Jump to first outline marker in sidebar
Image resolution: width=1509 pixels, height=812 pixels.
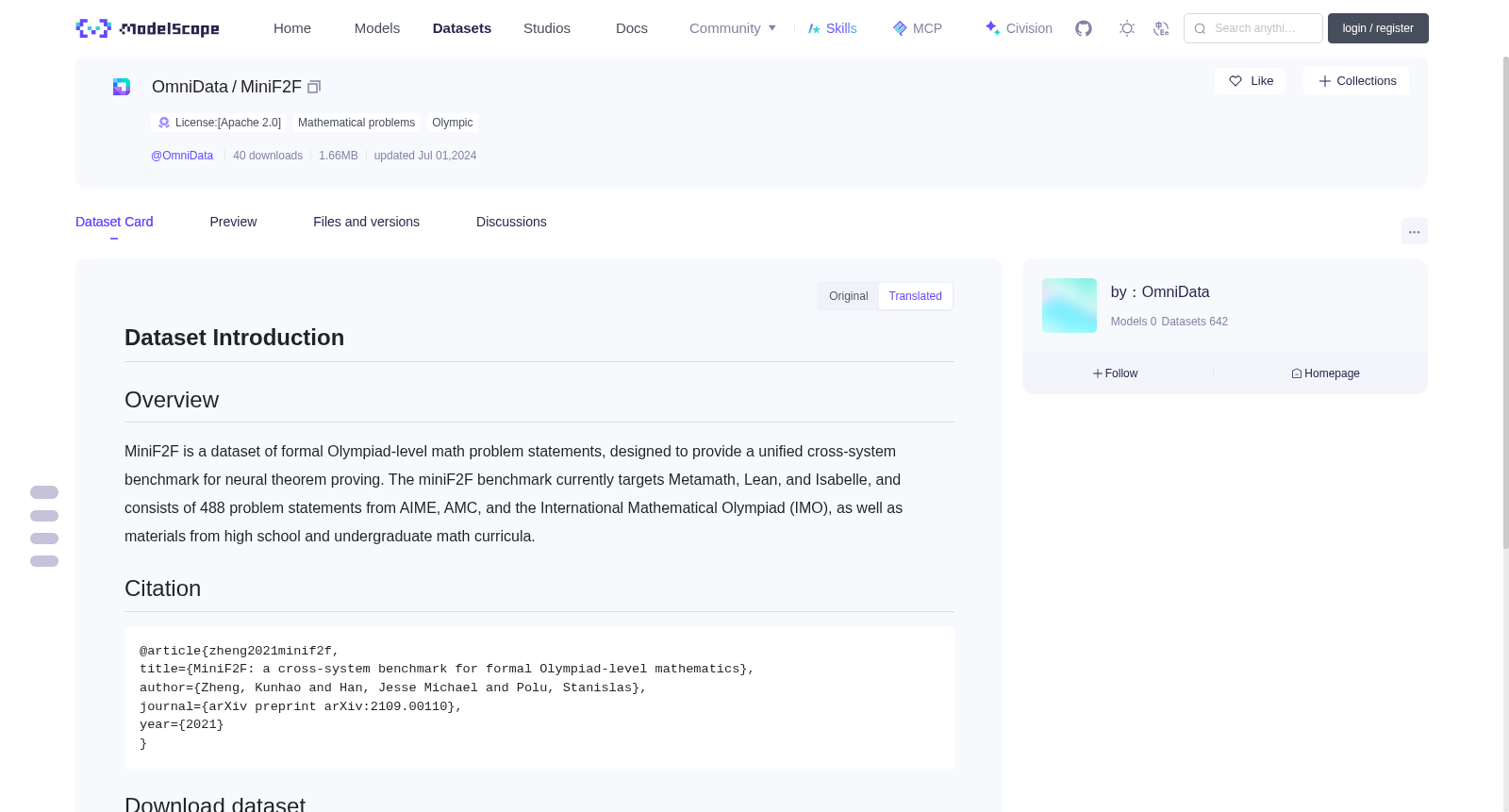[x=44, y=492]
